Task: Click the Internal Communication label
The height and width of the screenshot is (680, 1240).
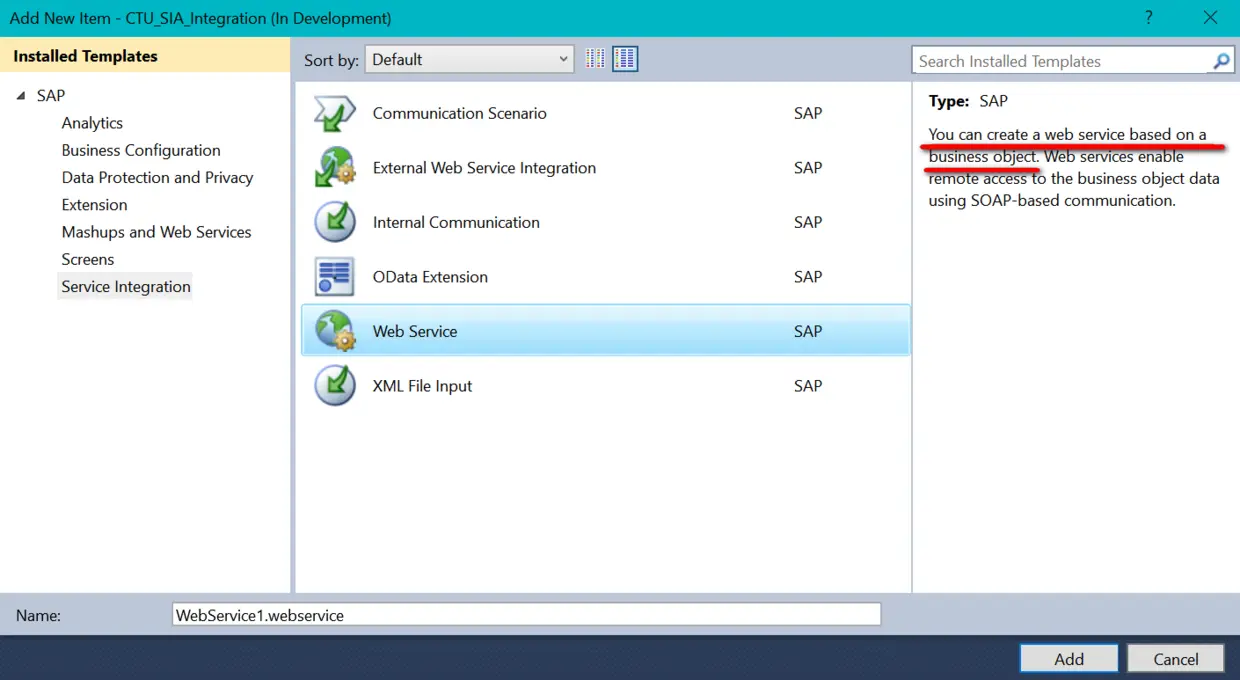Action: [456, 222]
